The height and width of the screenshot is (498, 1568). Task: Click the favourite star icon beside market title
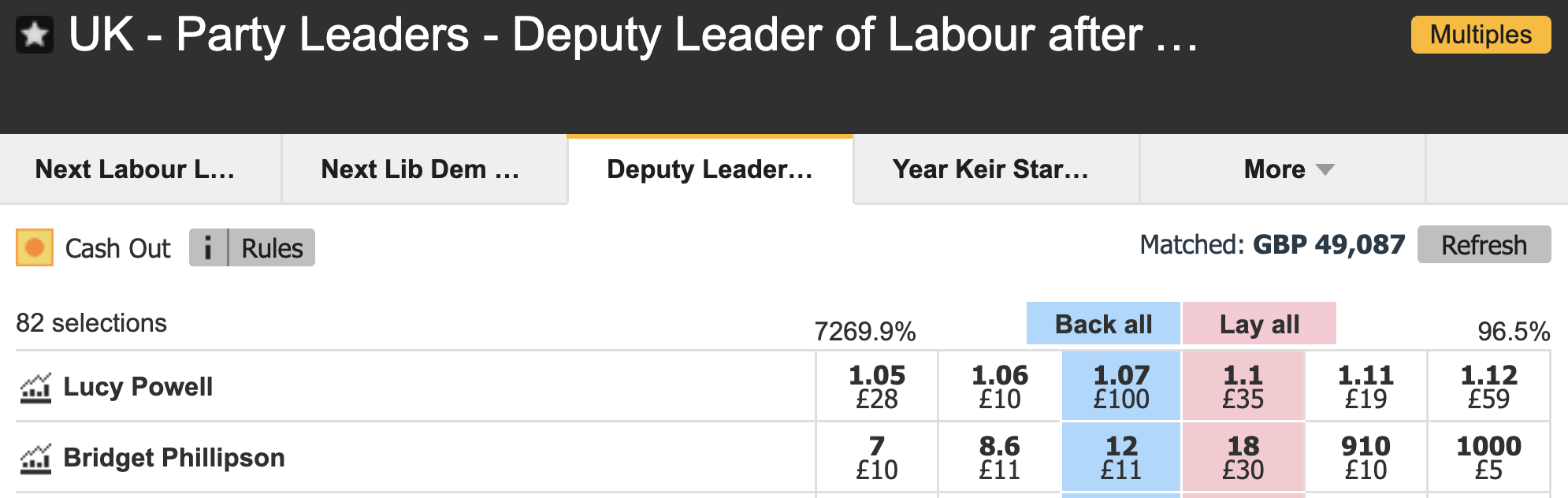point(35,35)
